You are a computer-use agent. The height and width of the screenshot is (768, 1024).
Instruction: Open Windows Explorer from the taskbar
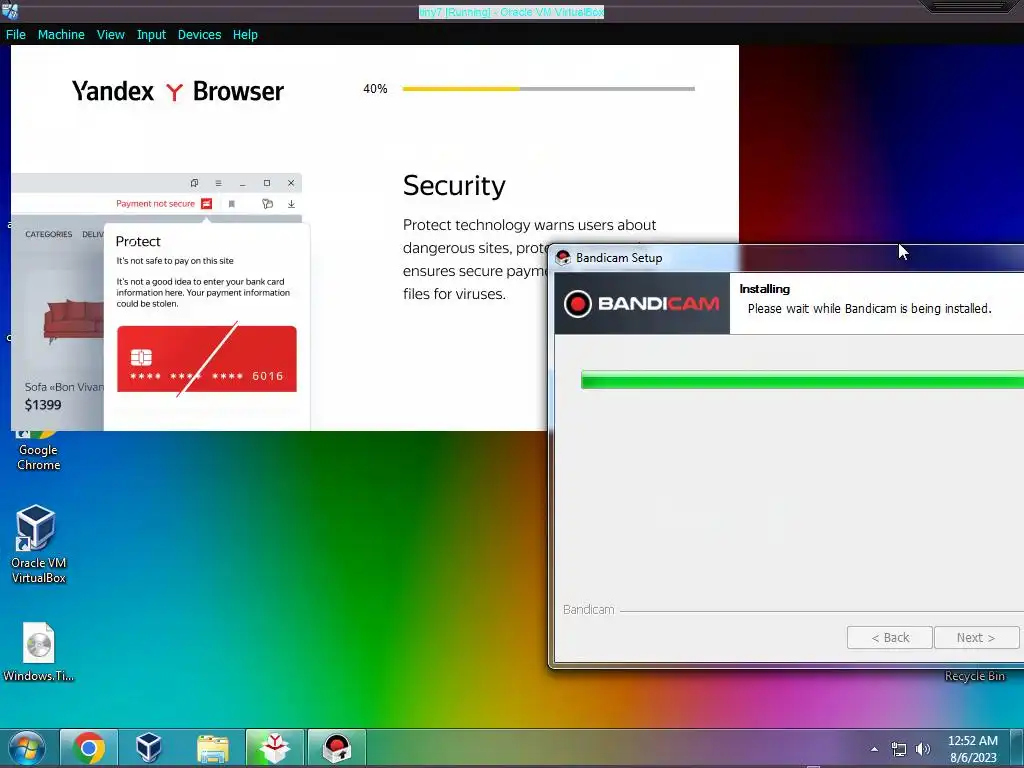(x=212, y=748)
